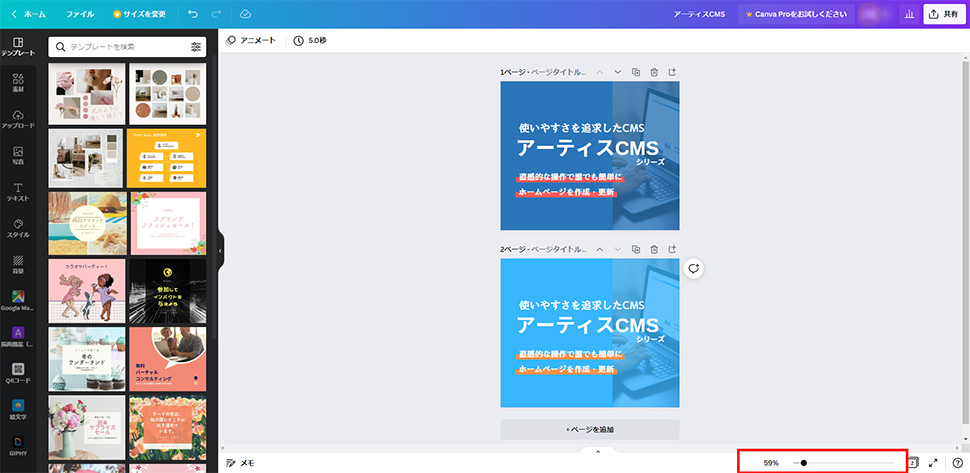Collapse the side panel with arrow handle
This screenshot has height=473, width=970.
[x=220, y=251]
